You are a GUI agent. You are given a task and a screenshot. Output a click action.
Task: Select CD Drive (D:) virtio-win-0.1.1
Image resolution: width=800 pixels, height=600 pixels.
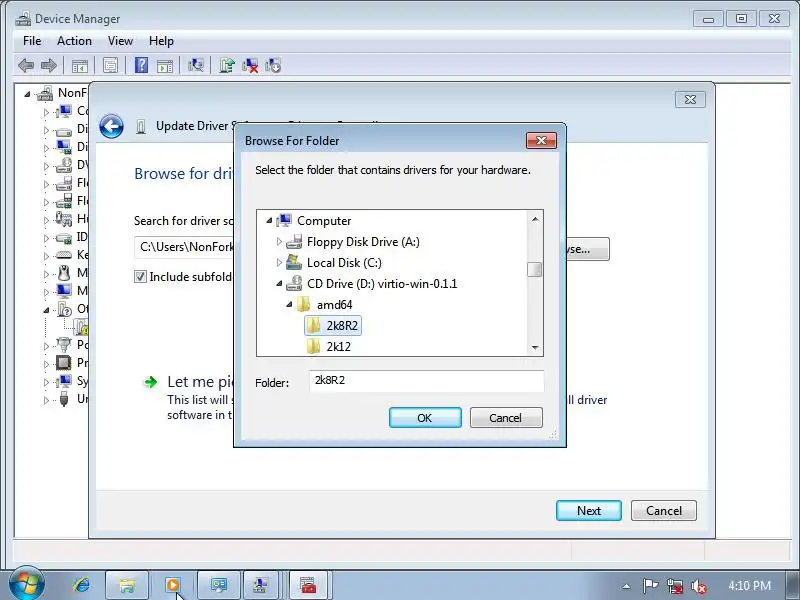(x=382, y=284)
